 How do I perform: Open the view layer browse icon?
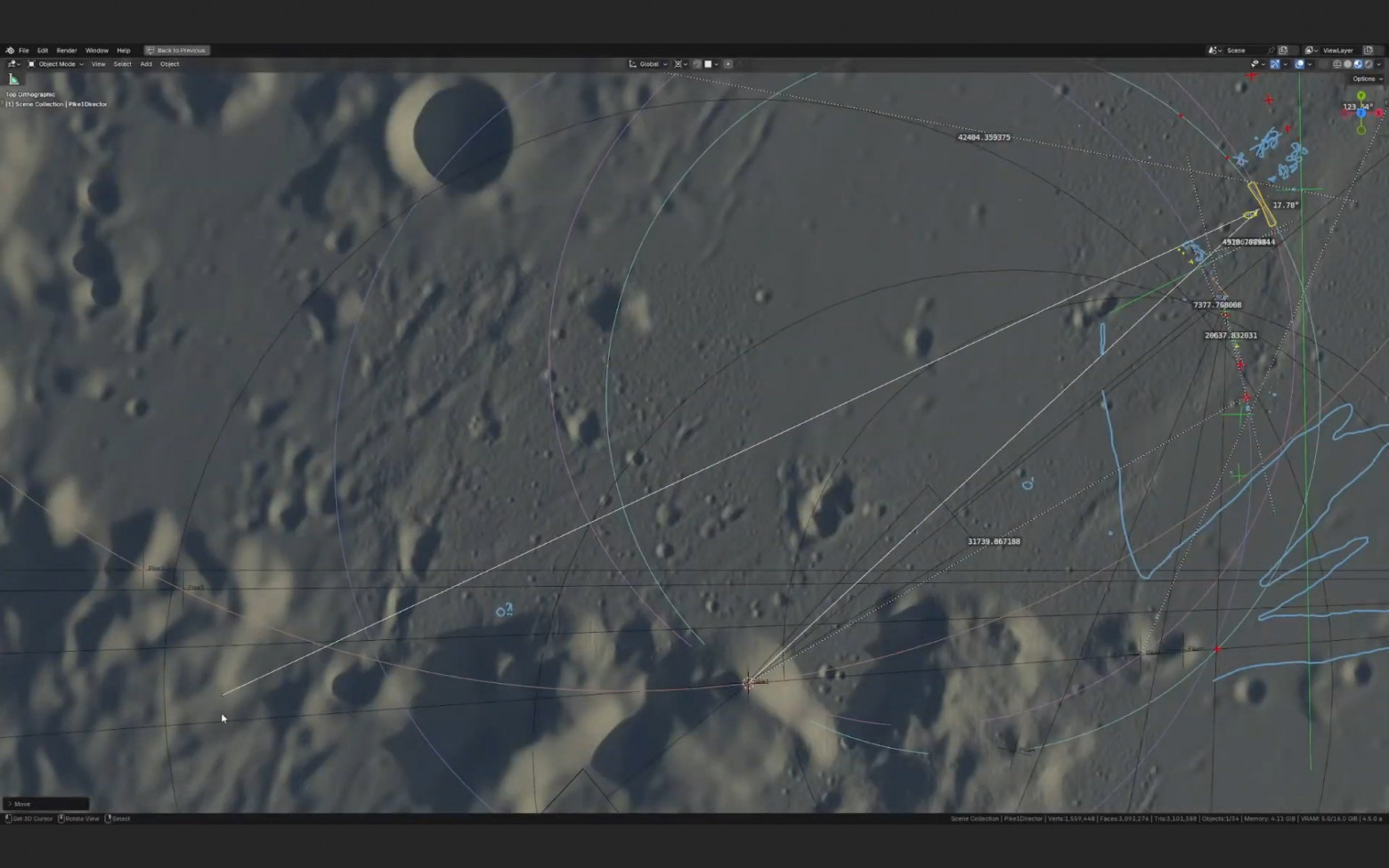tap(1311, 51)
